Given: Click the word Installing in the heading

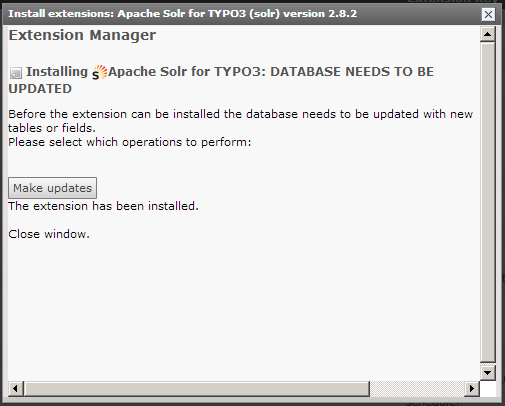Looking at the screenshot, I should click(57, 72).
